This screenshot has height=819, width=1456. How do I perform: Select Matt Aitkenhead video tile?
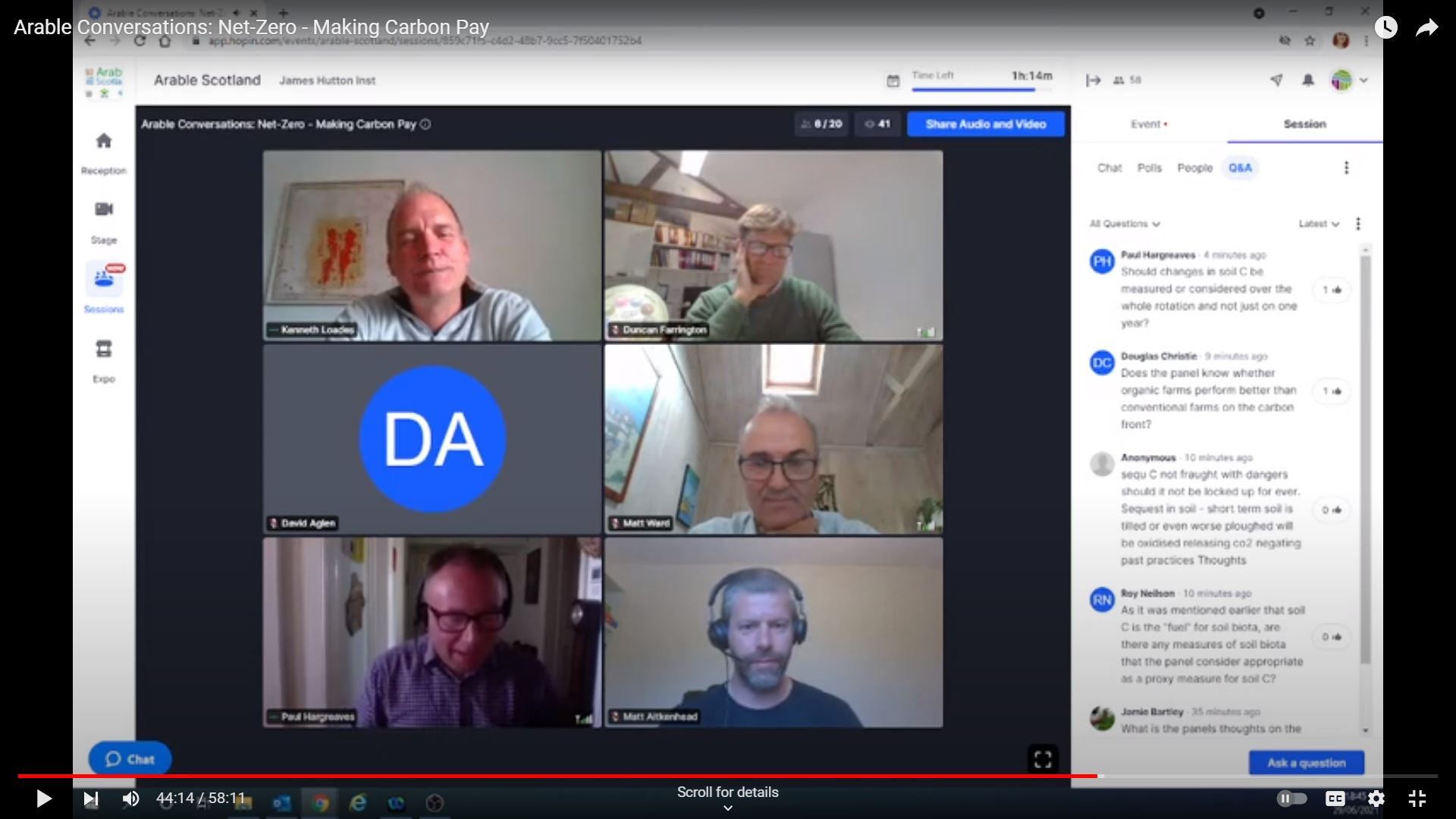(773, 633)
